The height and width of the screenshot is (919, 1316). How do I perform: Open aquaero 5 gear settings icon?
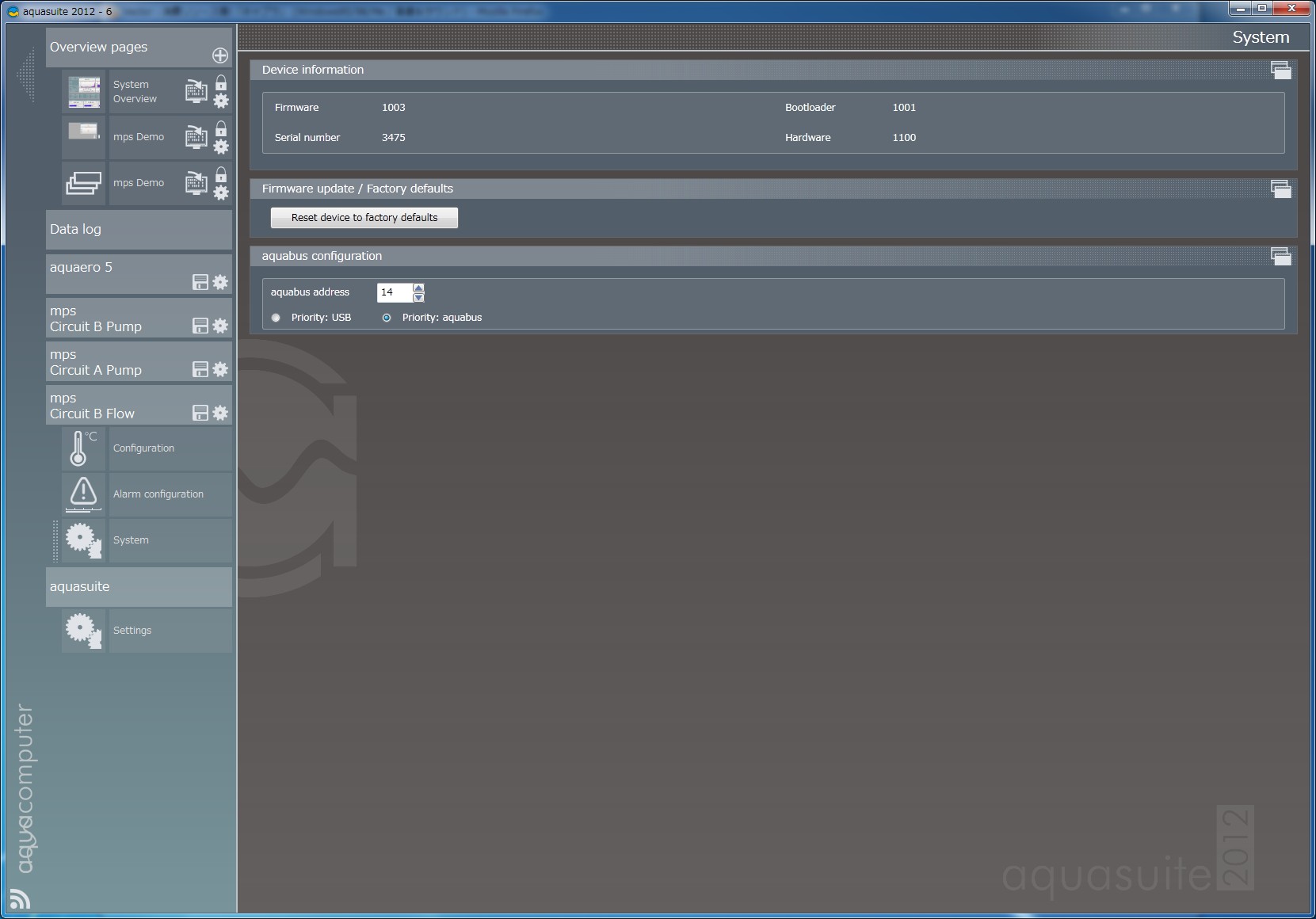pos(220,282)
